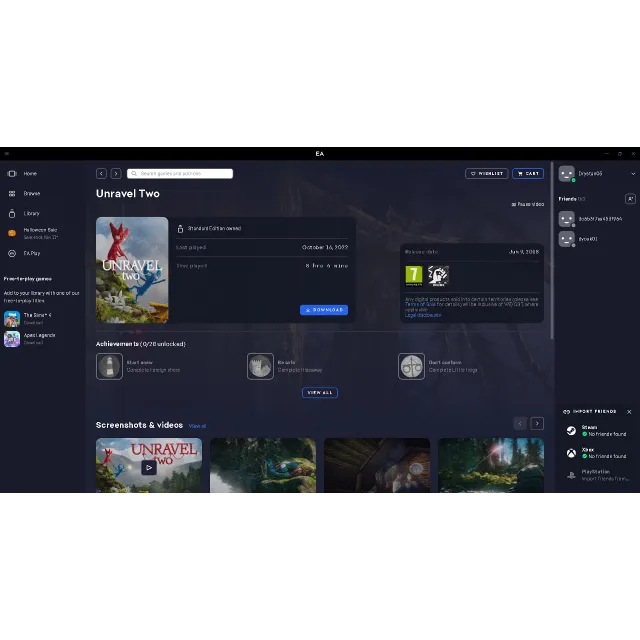
Task: Click the third achievement circular emblem icon
Action: coord(411,366)
